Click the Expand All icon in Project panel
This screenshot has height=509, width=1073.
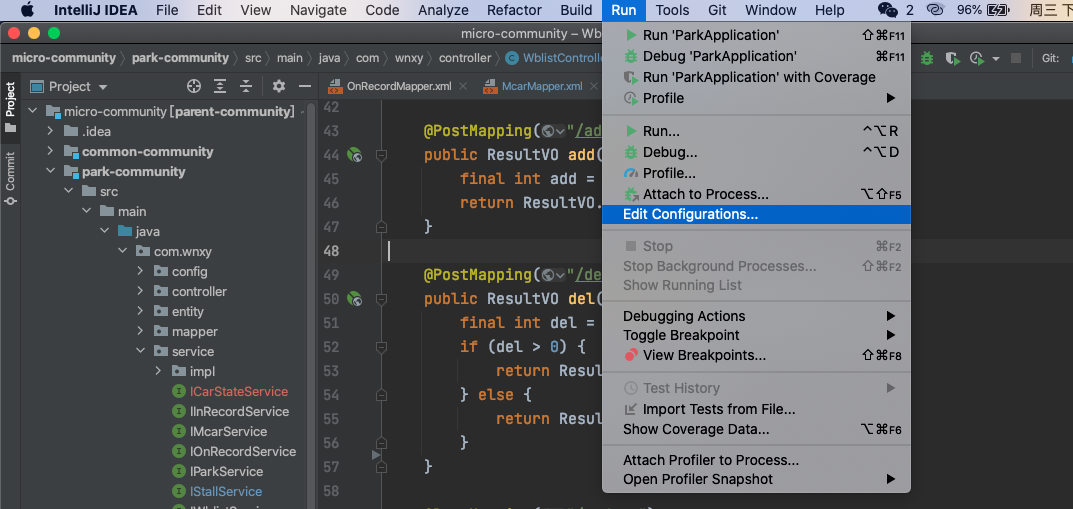(220, 86)
